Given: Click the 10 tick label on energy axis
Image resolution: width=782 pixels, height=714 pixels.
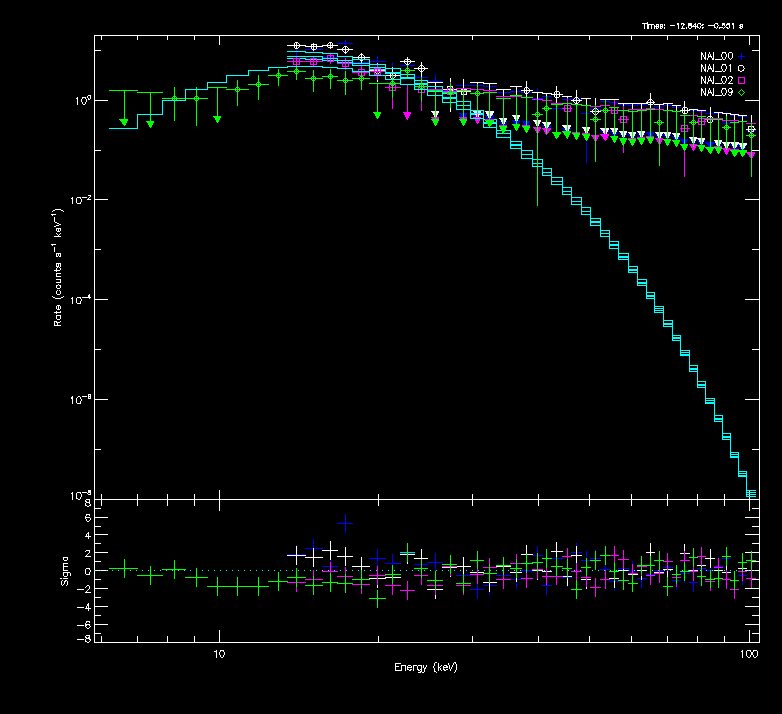Looking at the screenshot, I should tap(218, 653).
